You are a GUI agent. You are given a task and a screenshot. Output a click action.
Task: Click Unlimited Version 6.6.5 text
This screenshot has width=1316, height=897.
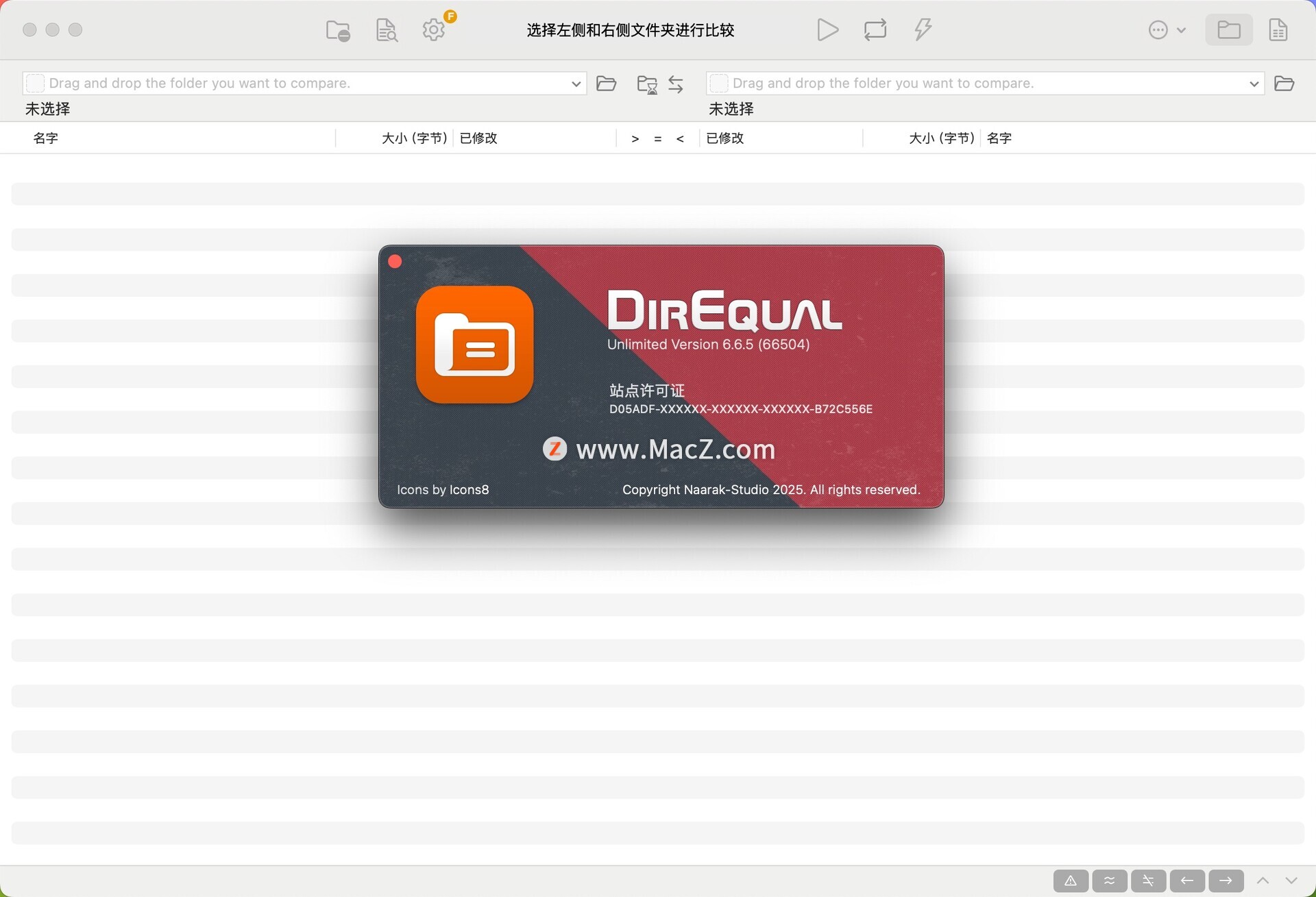708,344
